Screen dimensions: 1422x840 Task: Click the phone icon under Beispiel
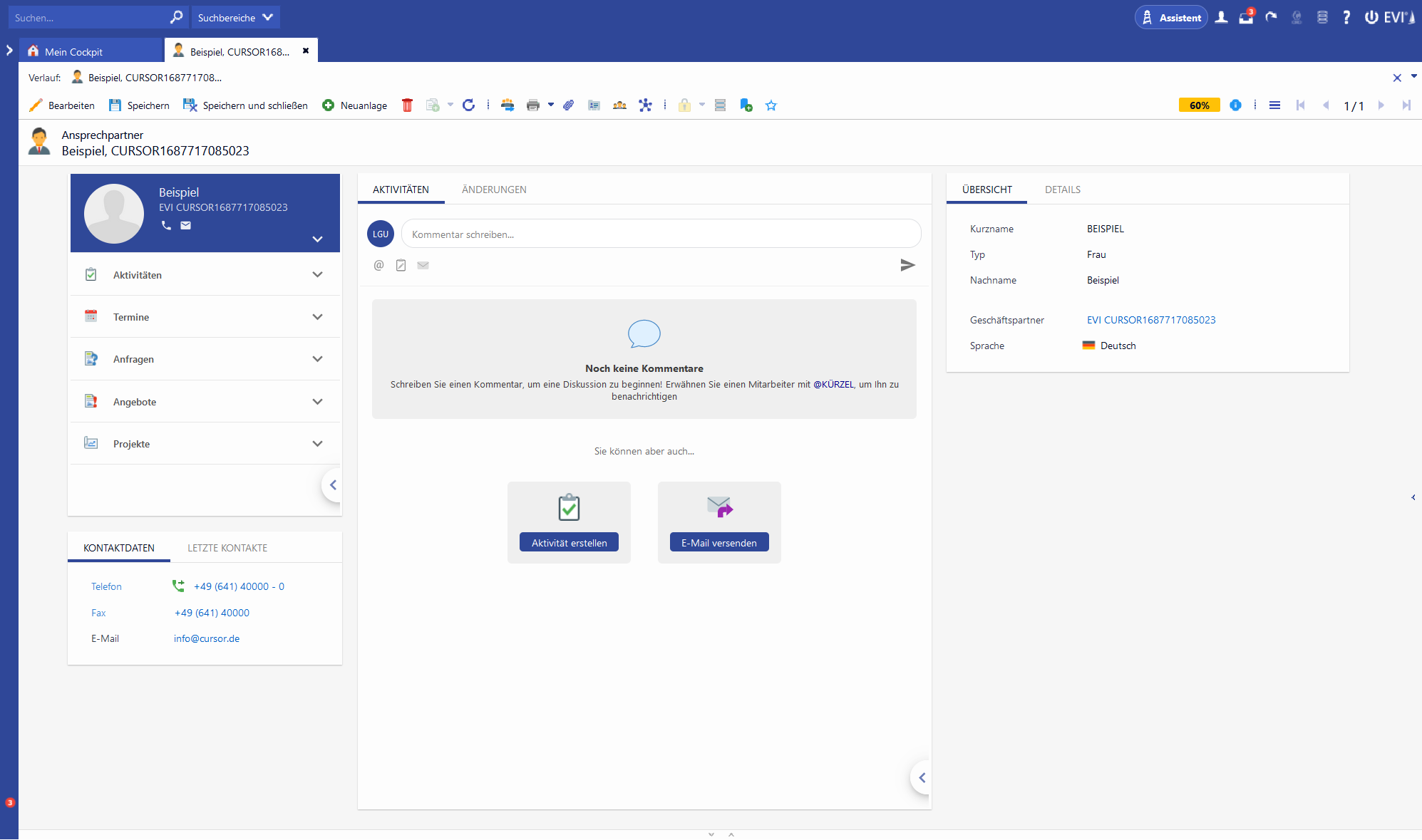166,225
